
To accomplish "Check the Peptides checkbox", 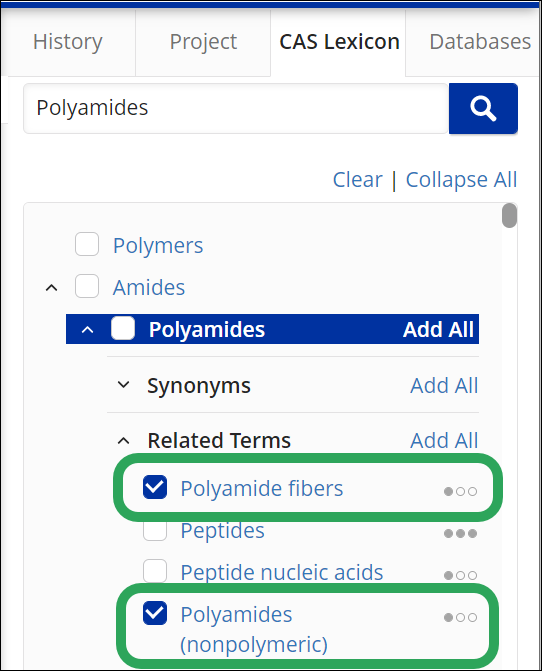I will point(155,529).
